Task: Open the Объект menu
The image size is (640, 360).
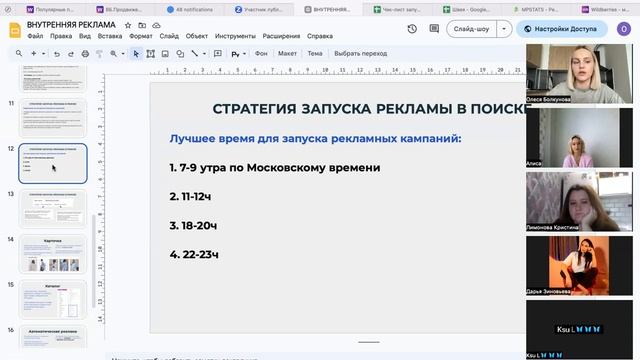Action: pos(197,36)
